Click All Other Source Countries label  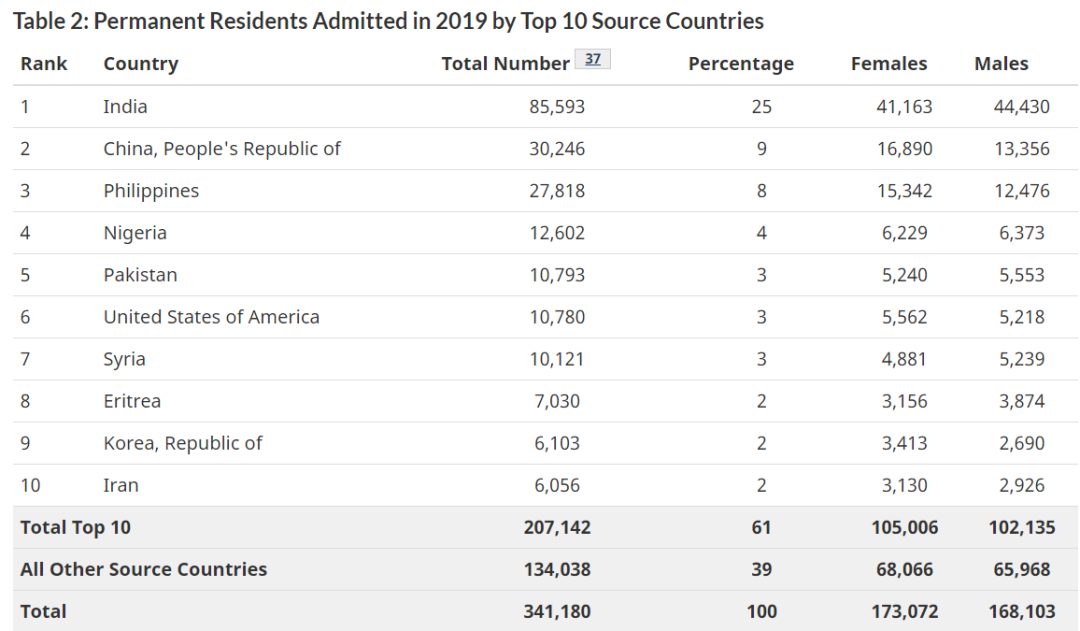pos(143,569)
